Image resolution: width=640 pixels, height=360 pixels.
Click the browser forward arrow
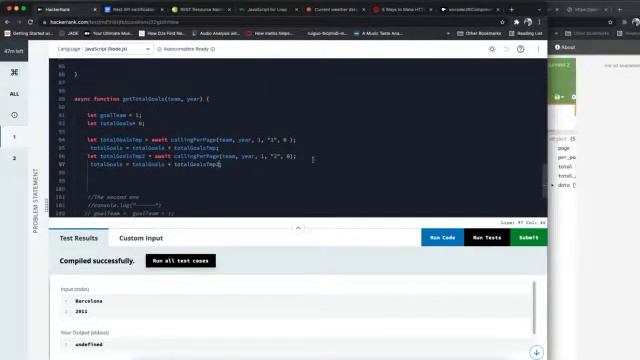19,22
